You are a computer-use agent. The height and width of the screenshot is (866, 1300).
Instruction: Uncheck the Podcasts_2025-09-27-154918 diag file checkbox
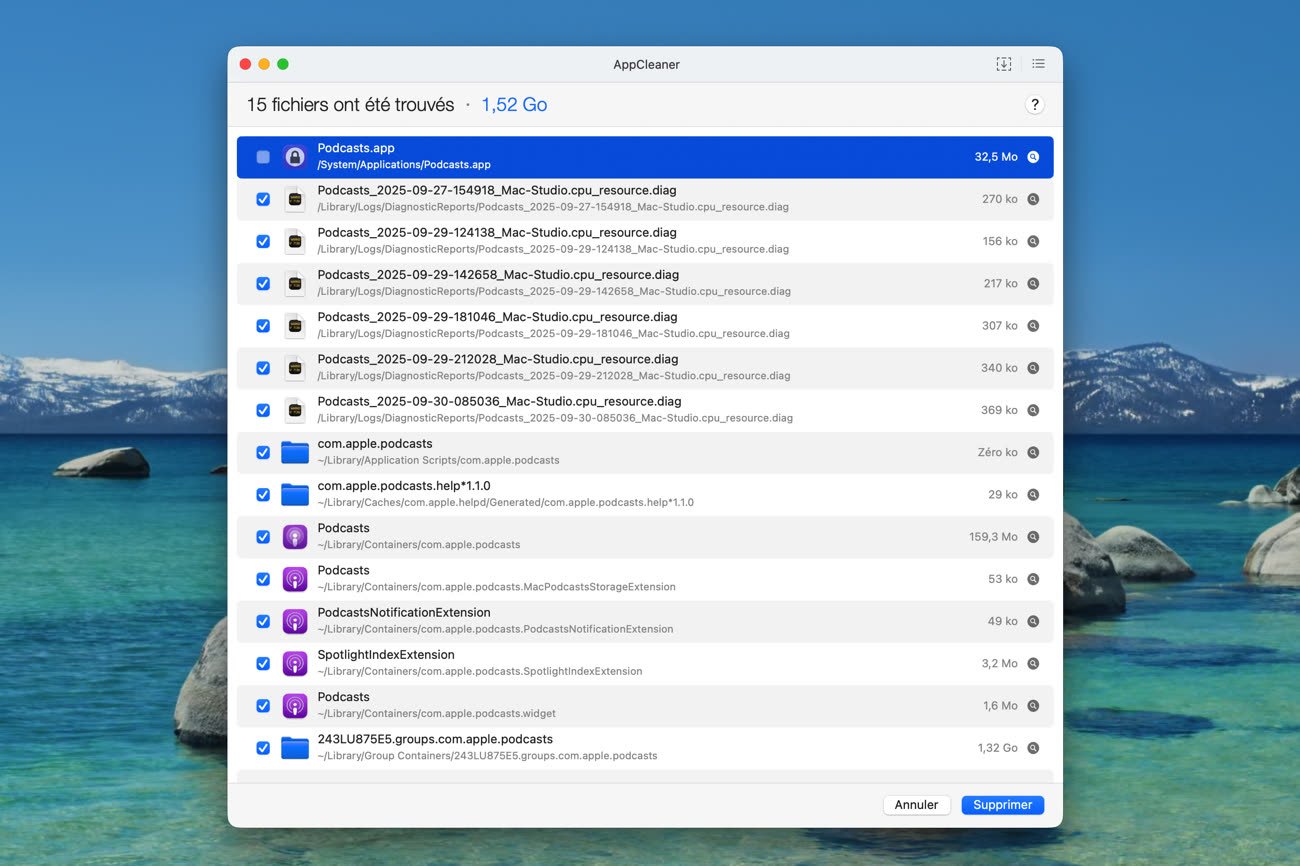[x=263, y=199]
